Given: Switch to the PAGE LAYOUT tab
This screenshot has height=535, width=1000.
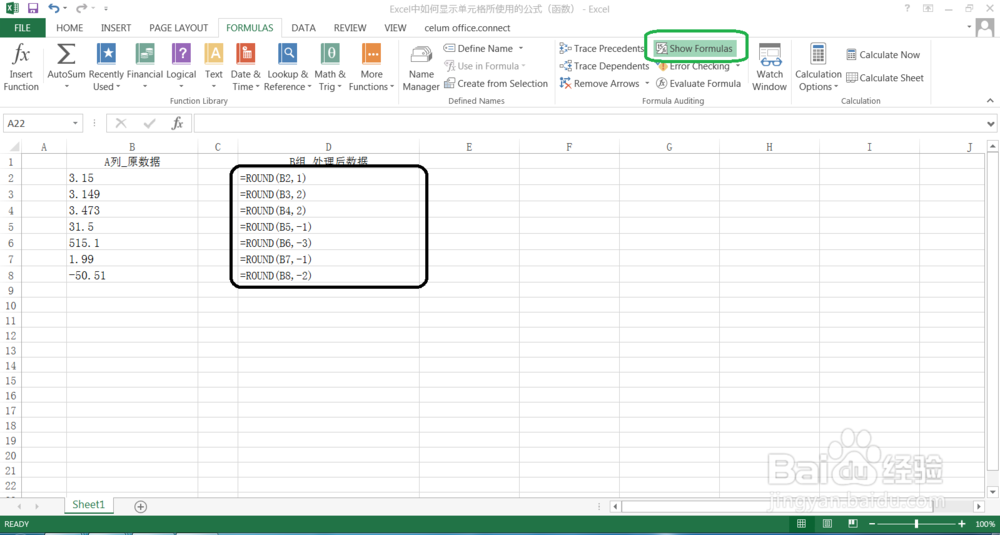Looking at the screenshot, I should tap(179, 28).
